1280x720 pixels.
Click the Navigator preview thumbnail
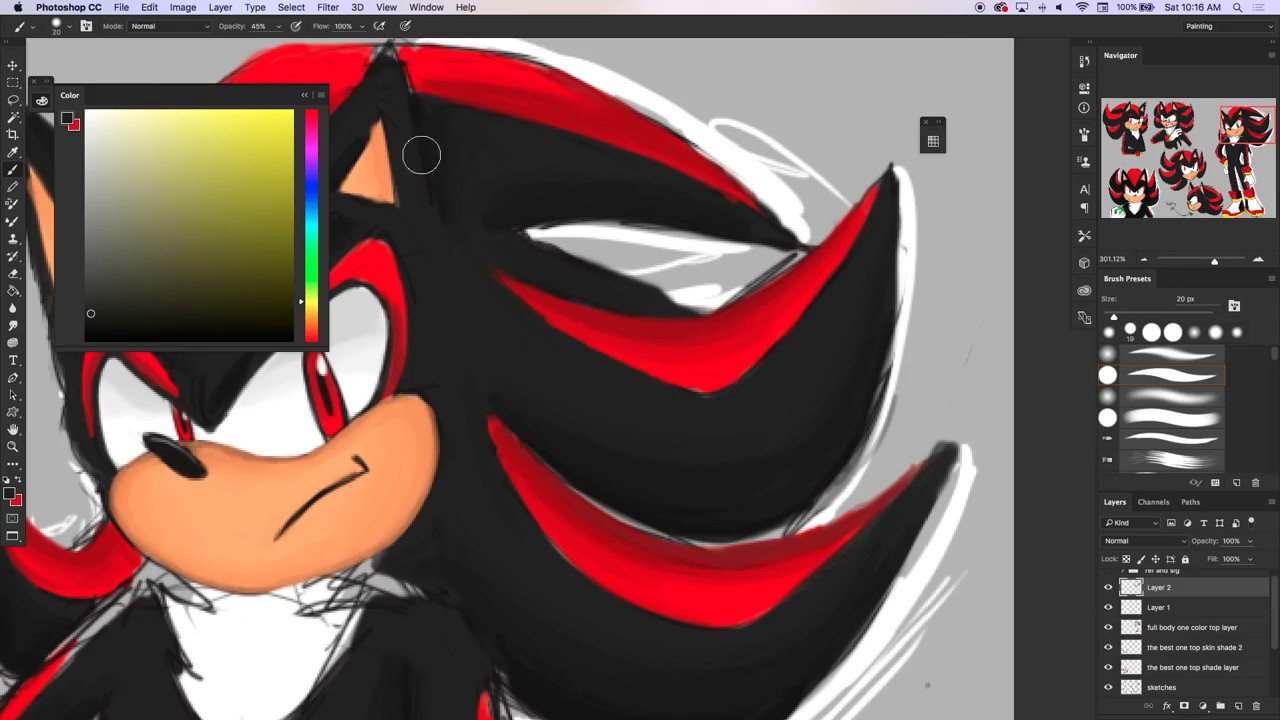coord(1188,158)
